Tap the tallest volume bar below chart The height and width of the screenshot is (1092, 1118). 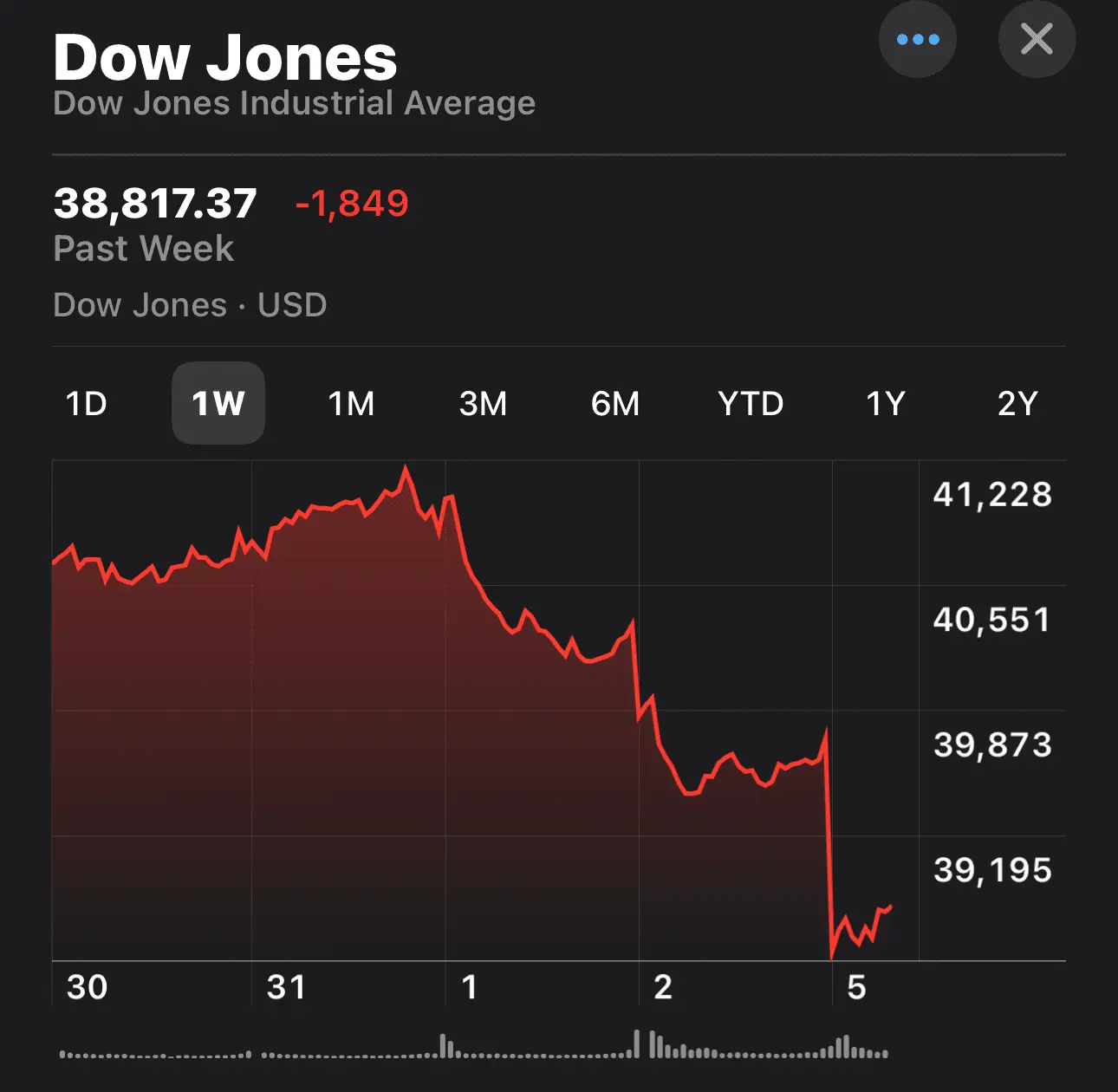(x=637, y=1043)
